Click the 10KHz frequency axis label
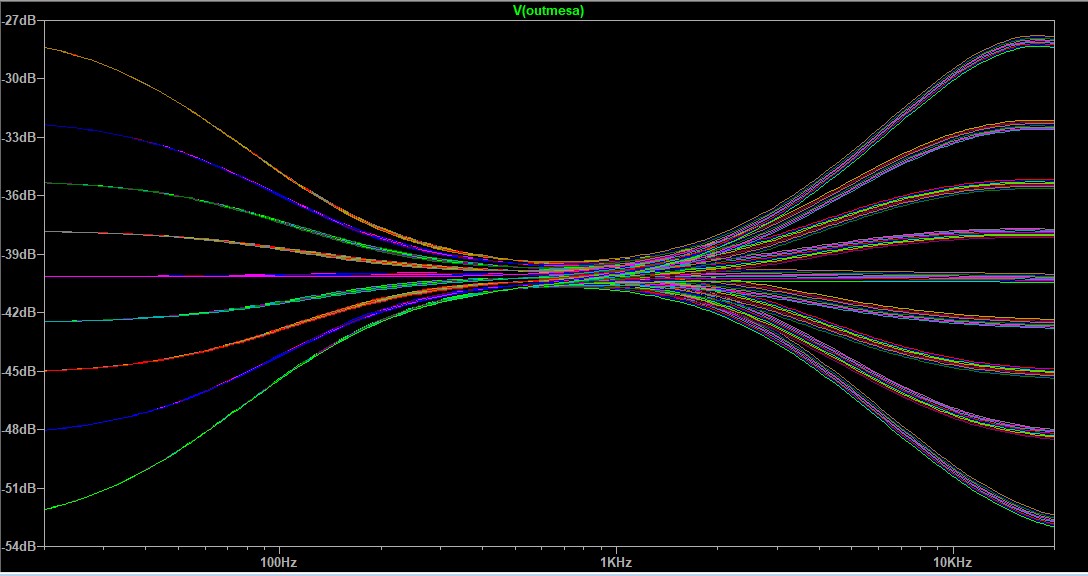The image size is (1088, 576). click(x=952, y=562)
